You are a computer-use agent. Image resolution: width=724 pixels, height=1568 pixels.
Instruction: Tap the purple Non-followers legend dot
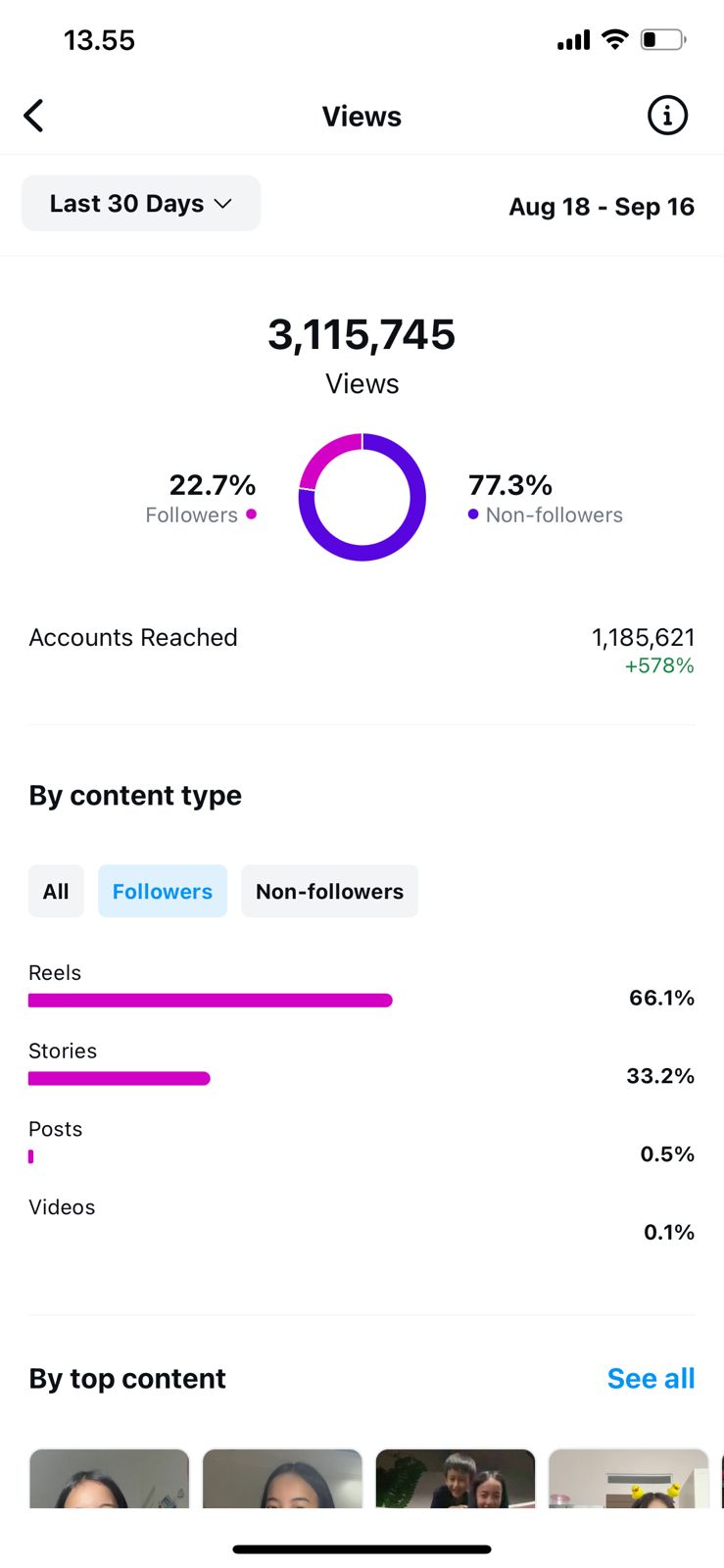pyautogui.click(x=473, y=514)
